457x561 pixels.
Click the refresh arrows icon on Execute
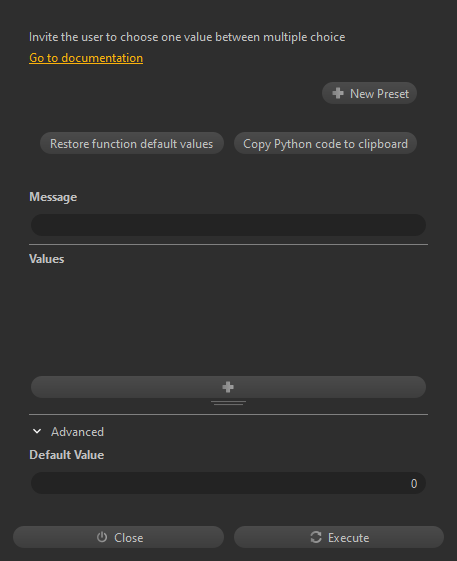click(316, 537)
